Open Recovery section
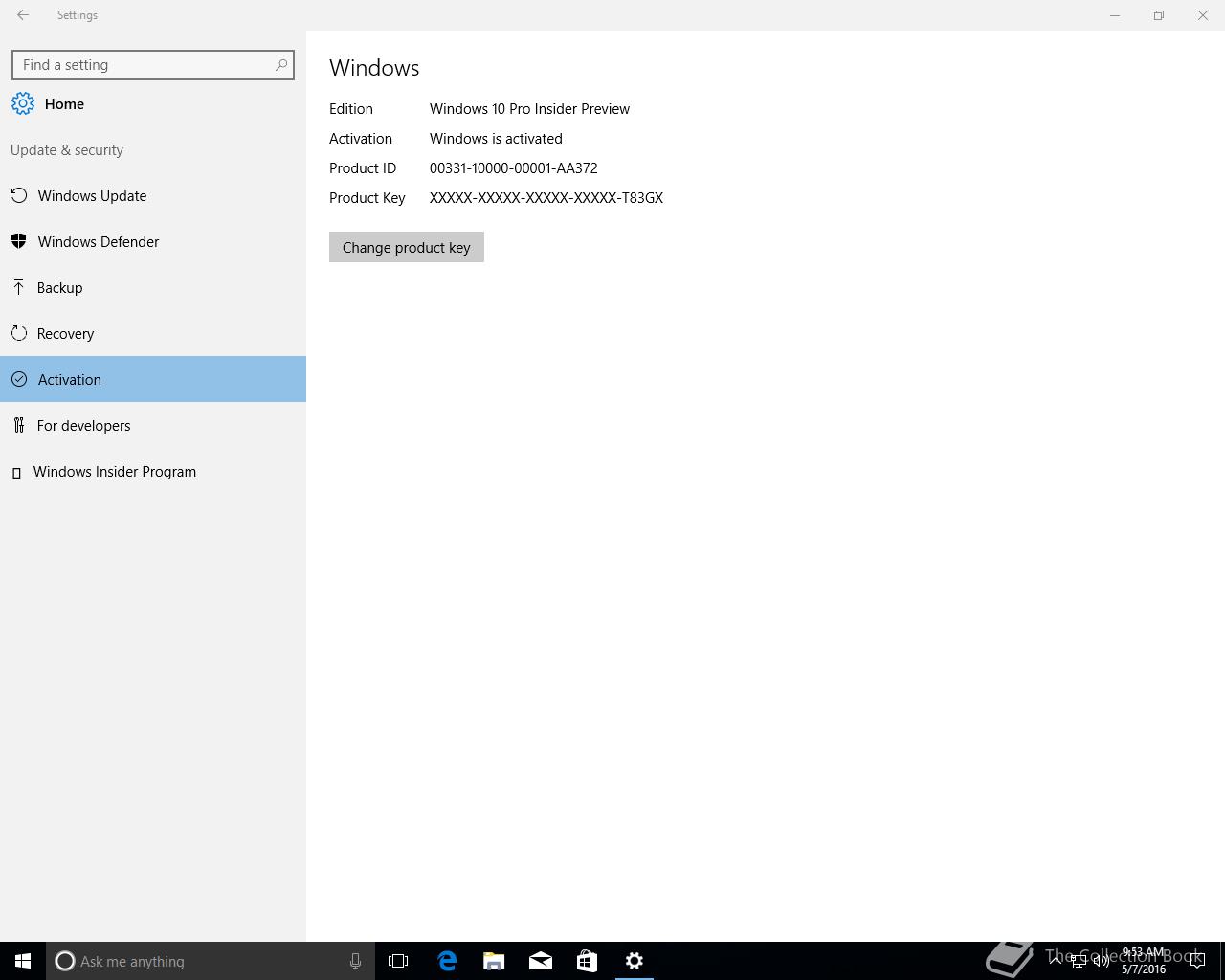This screenshot has width=1225, height=980. tap(153, 334)
